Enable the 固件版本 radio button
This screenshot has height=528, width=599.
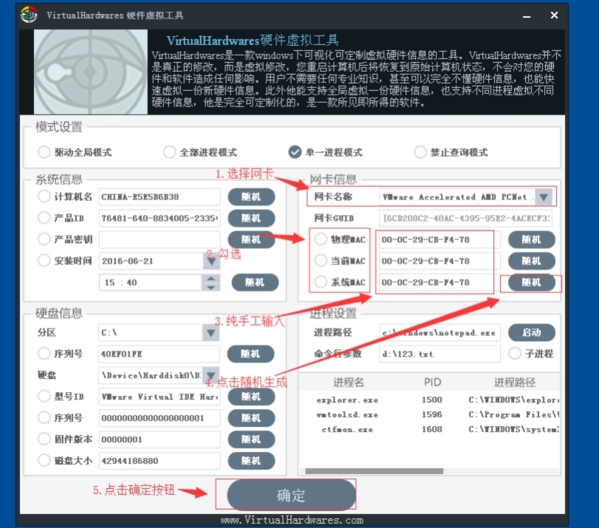(44, 439)
